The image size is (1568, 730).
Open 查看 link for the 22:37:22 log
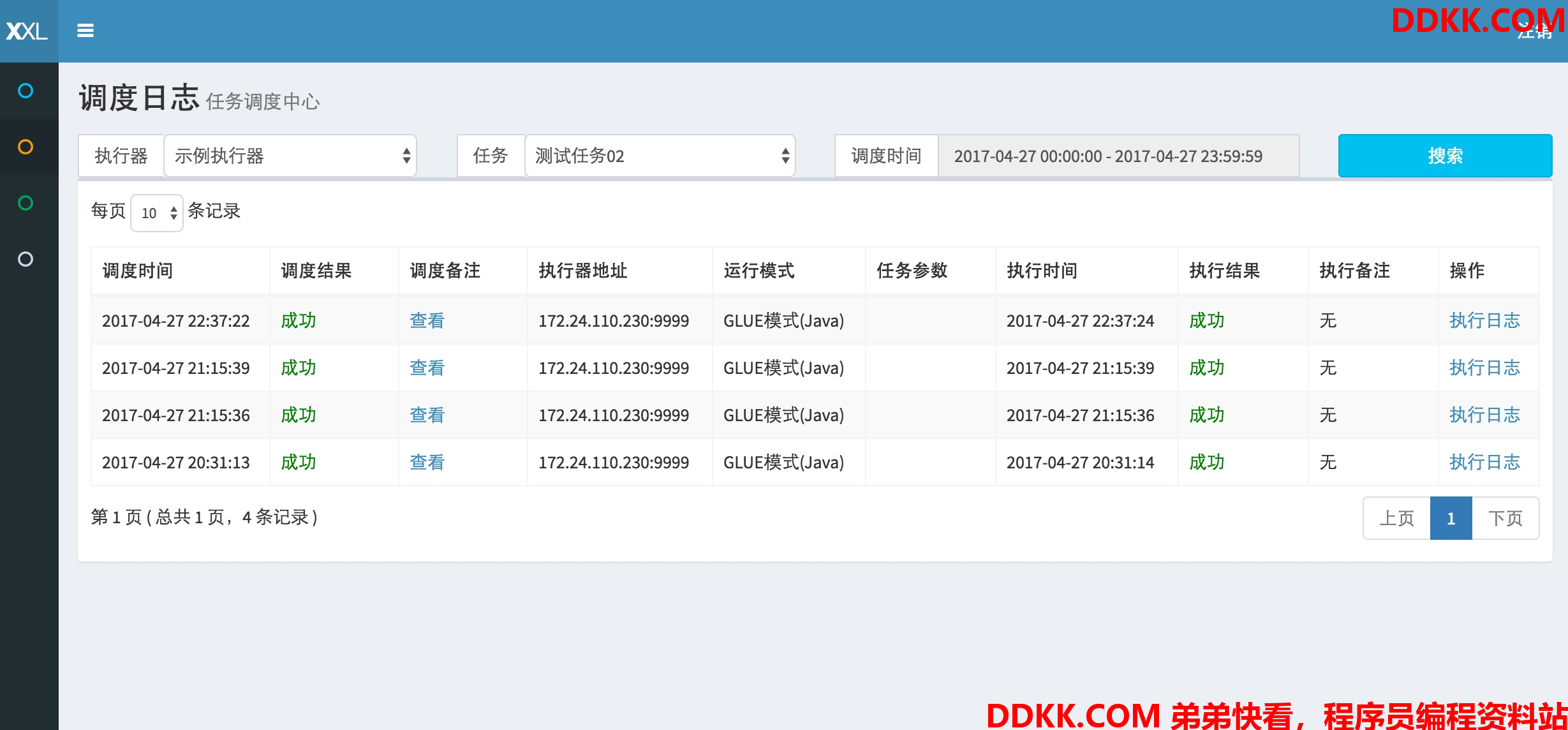(427, 320)
